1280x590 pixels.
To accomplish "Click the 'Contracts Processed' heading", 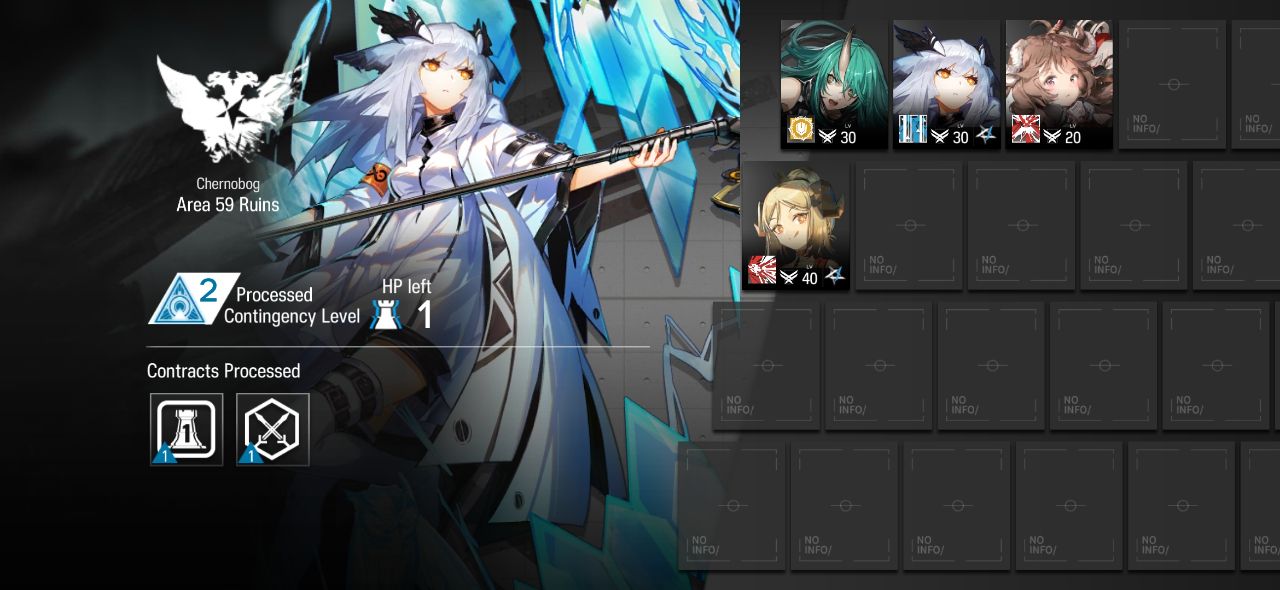I will click(x=223, y=371).
